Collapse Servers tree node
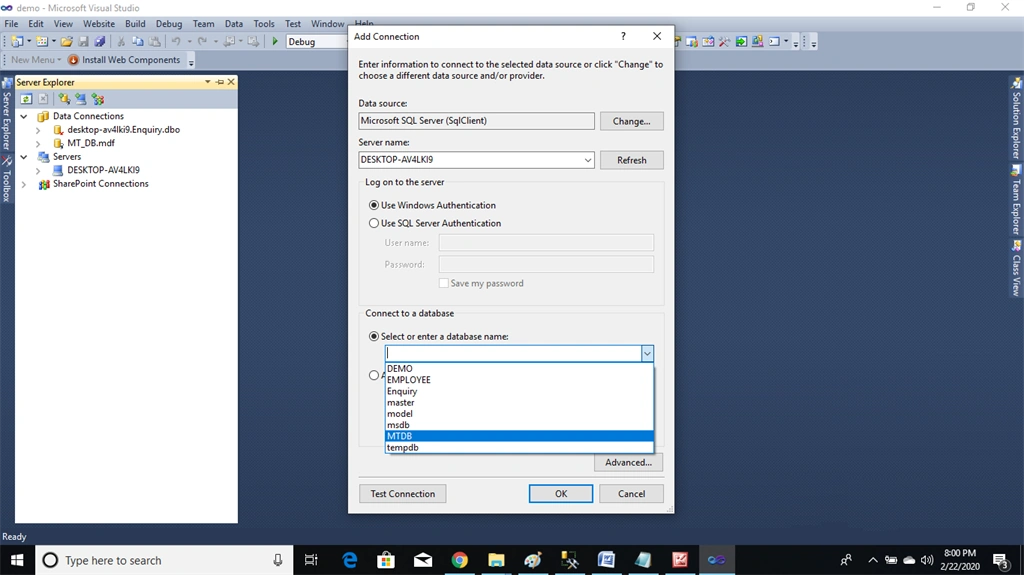This screenshot has width=1024, height=575. click(24, 157)
